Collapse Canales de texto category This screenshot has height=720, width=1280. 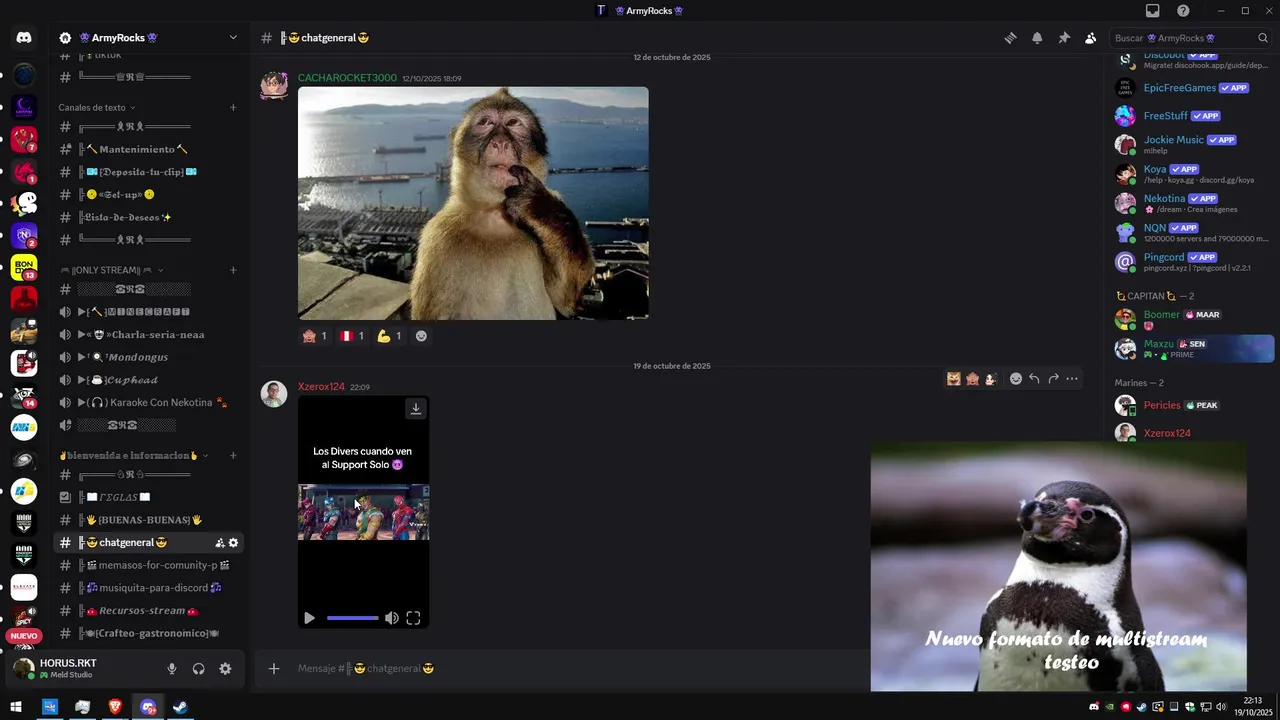97,108
